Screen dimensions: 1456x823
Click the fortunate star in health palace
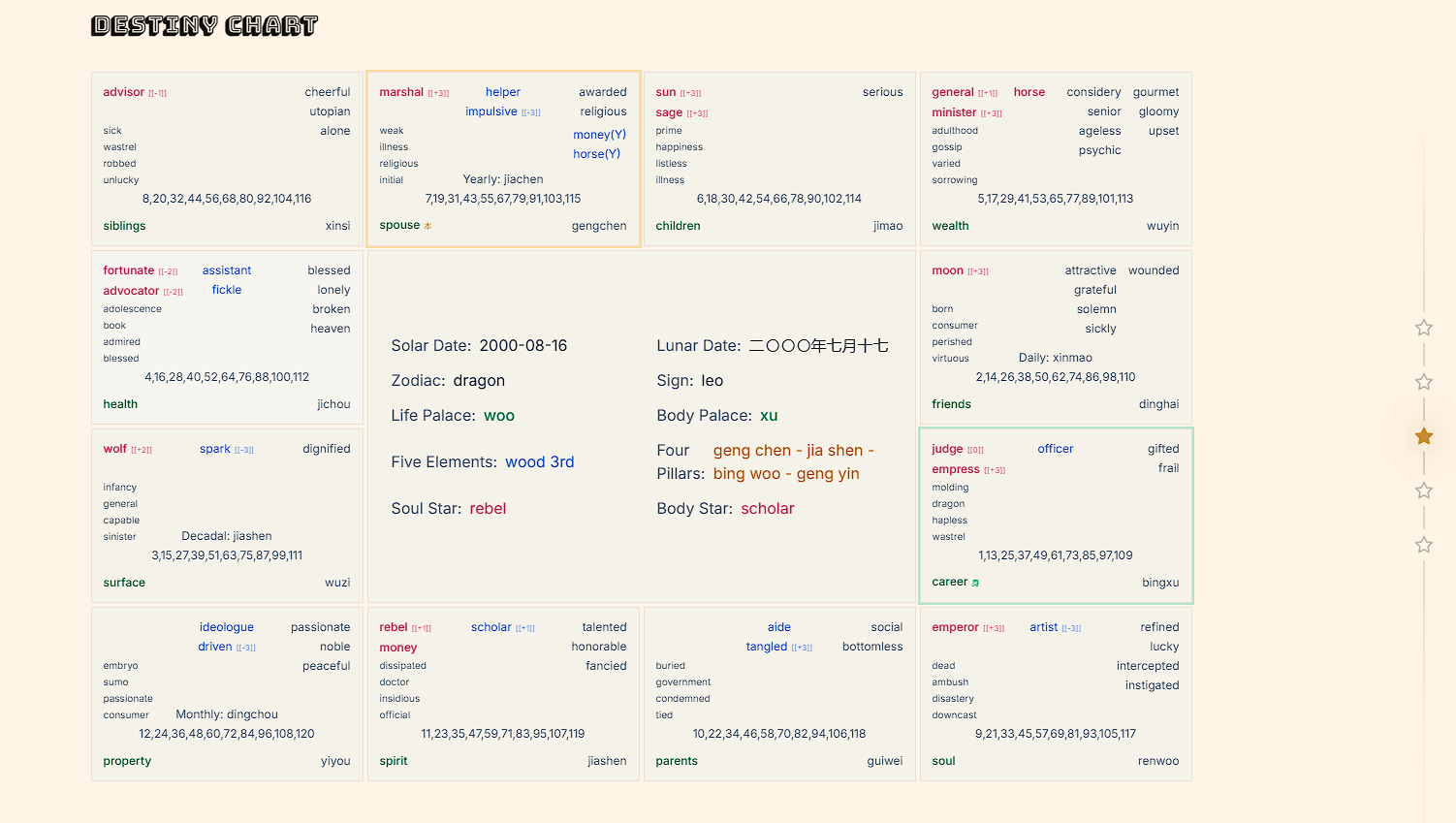[x=129, y=270]
